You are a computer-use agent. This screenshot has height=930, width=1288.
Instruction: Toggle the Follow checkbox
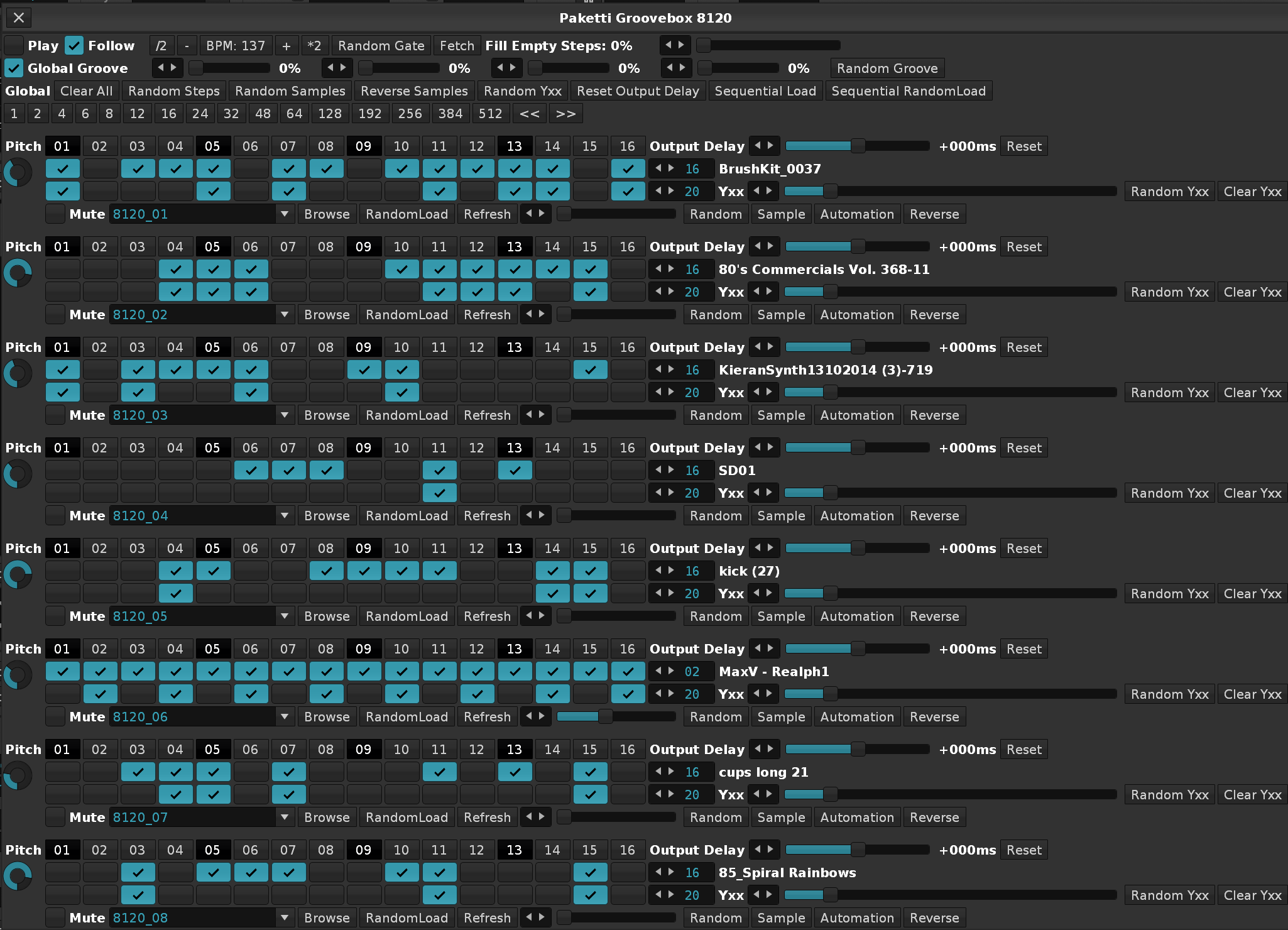[x=74, y=45]
